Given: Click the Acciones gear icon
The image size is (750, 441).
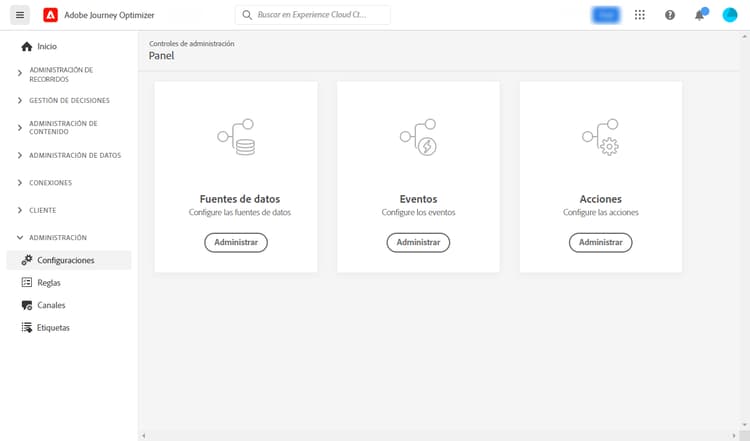Looking at the screenshot, I should (601, 137).
